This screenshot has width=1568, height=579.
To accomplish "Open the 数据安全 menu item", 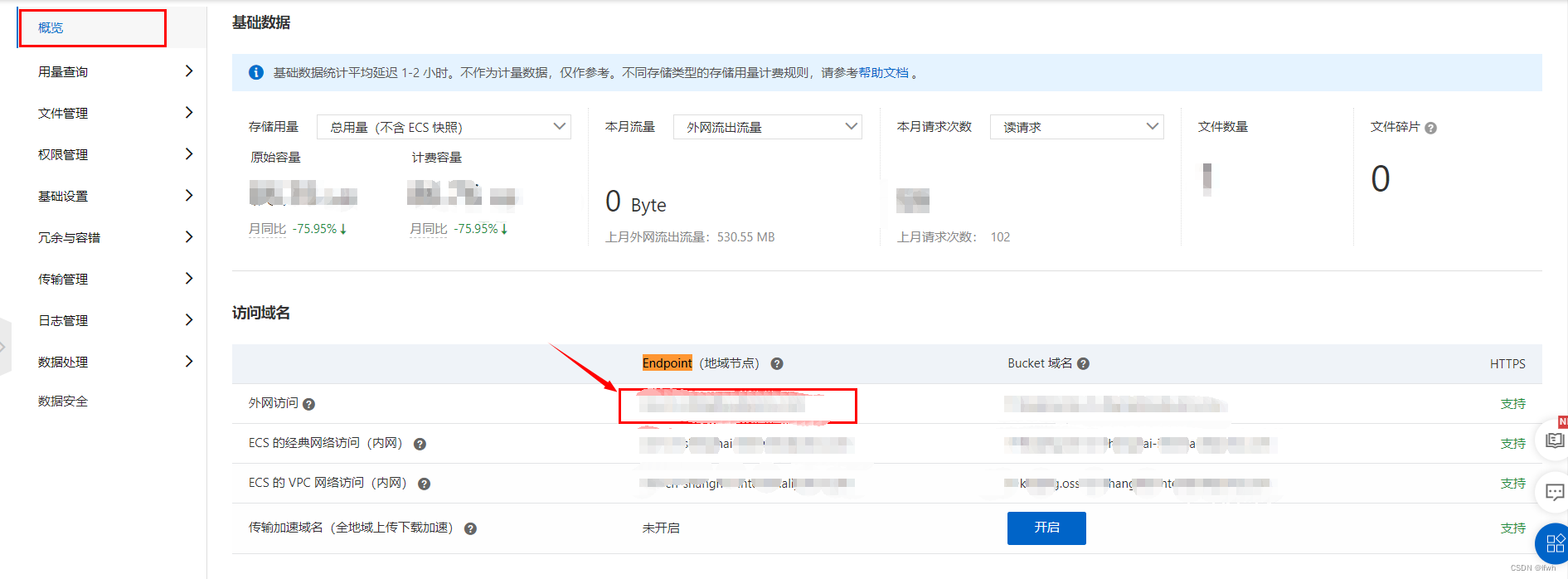I will 63,401.
